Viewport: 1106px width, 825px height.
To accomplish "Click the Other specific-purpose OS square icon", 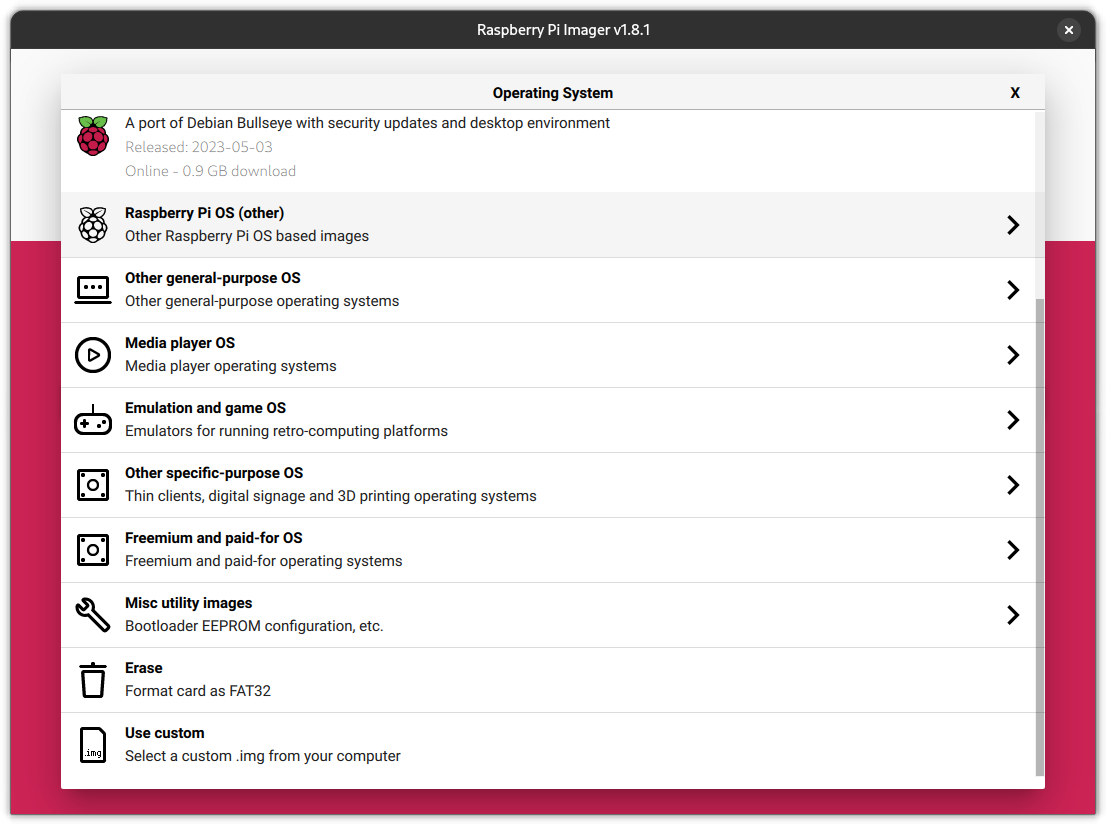I will tap(93, 485).
